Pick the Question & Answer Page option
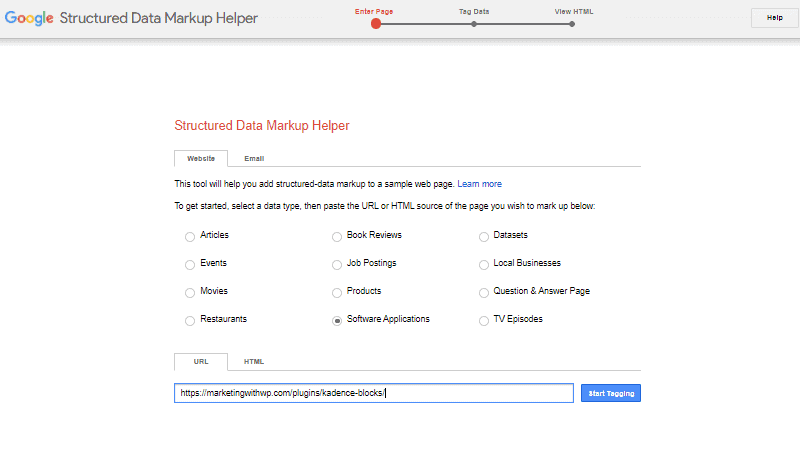This screenshot has width=800, height=451. pos(484,293)
